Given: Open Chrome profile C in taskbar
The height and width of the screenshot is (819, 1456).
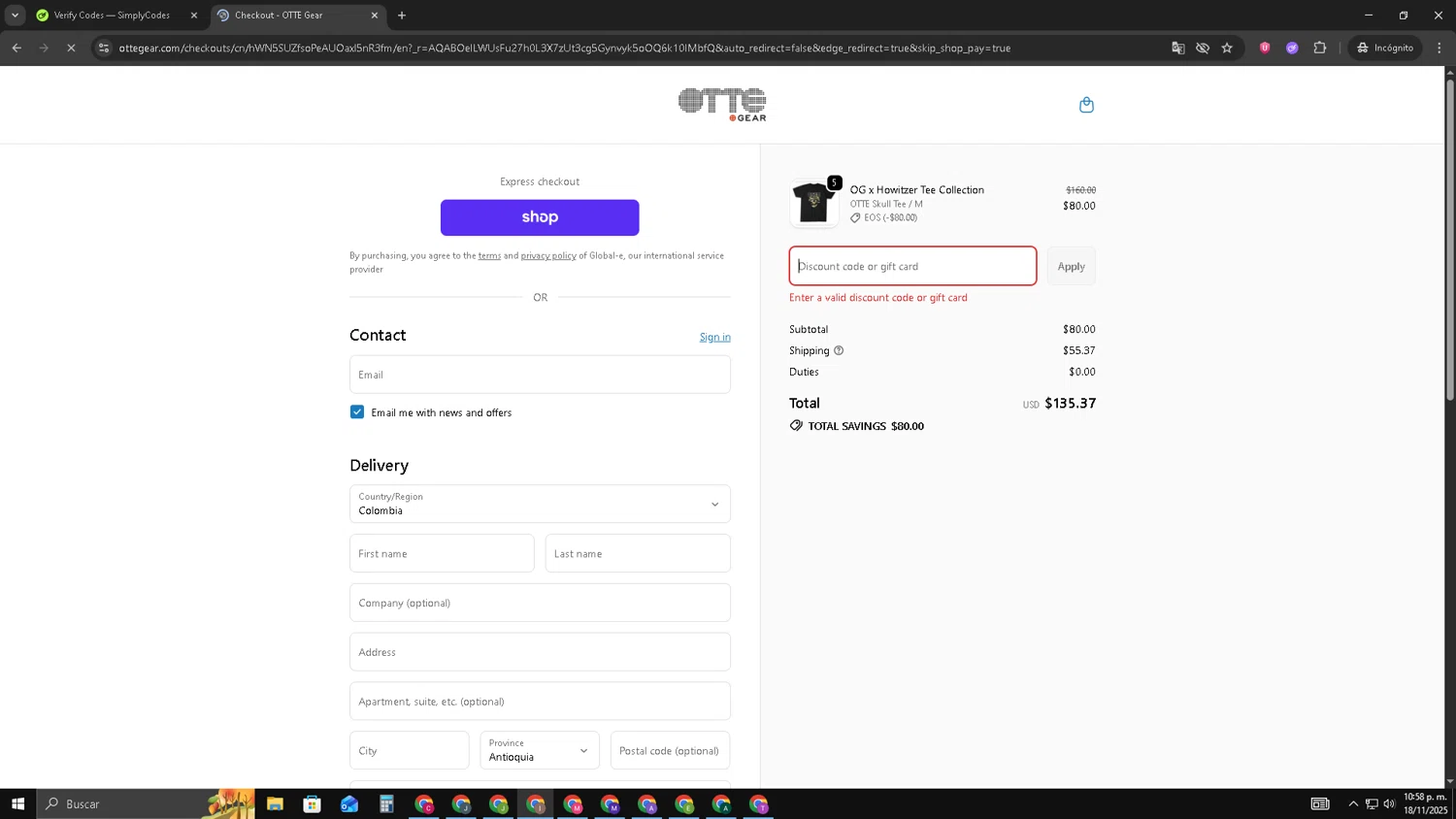Looking at the screenshot, I should 424,803.
